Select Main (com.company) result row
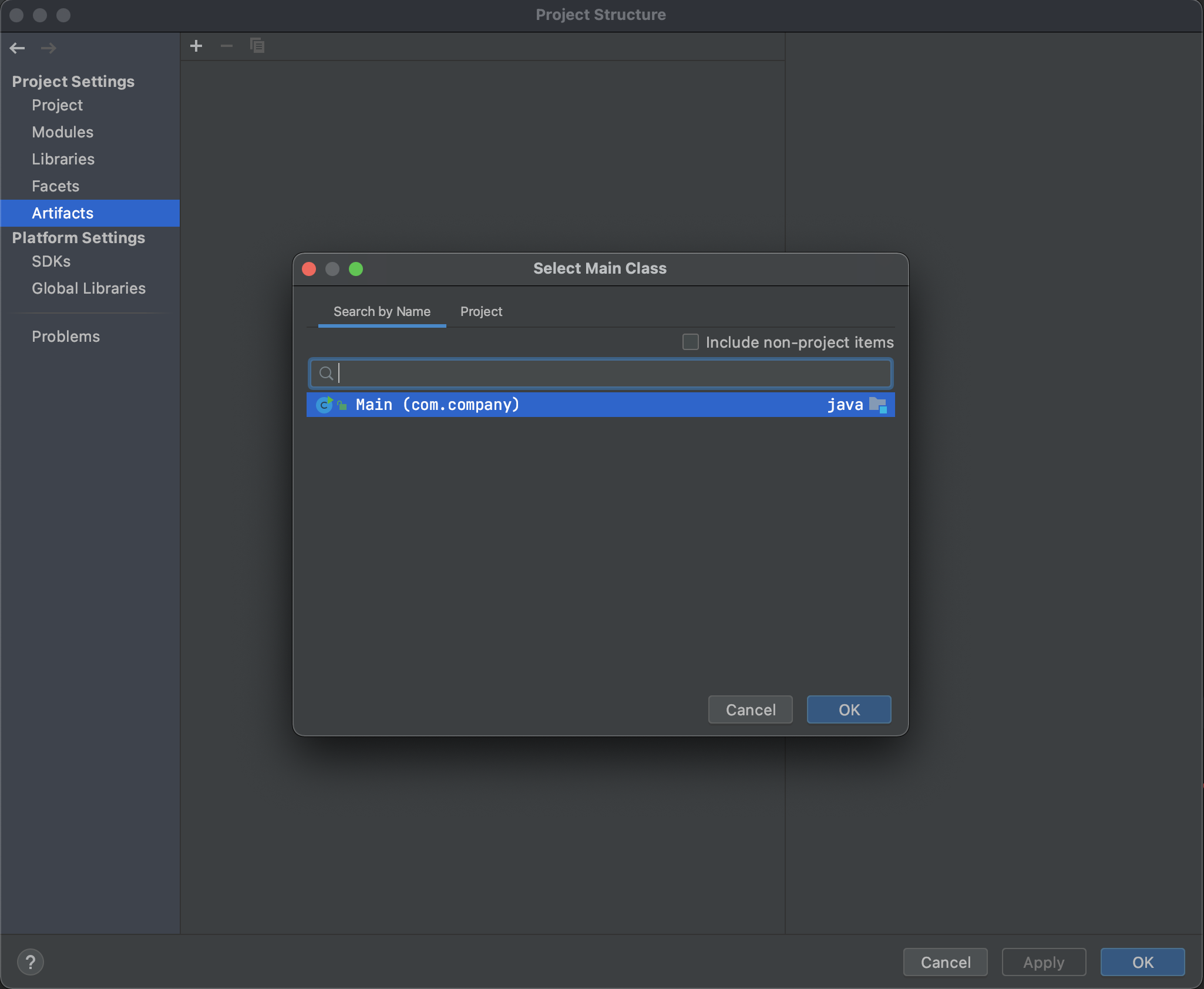Viewport: 1204px width, 989px height. pos(587,405)
